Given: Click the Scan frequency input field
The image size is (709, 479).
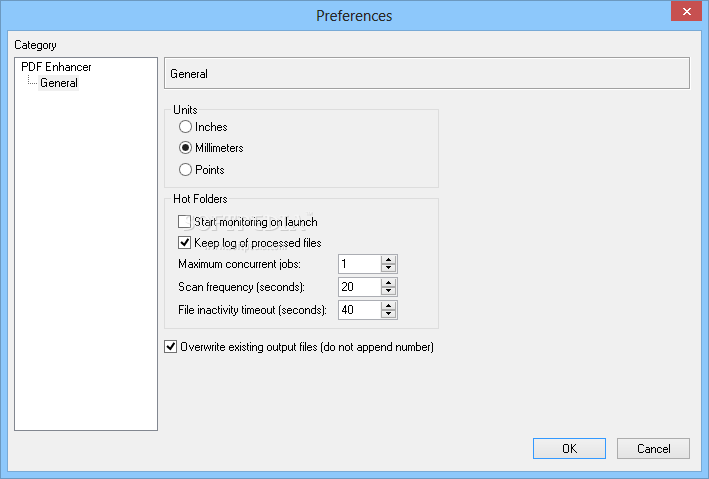Looking at the screenshot, I should click(359, 287).
